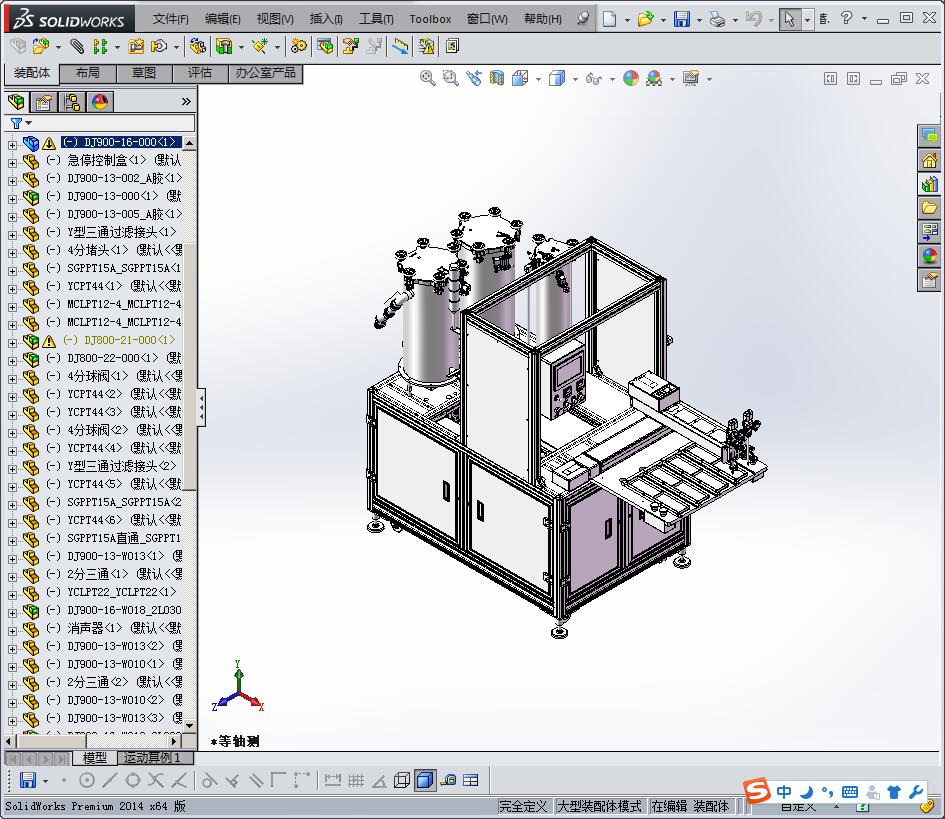Click the Reference Geometry icon

point(260,46)
